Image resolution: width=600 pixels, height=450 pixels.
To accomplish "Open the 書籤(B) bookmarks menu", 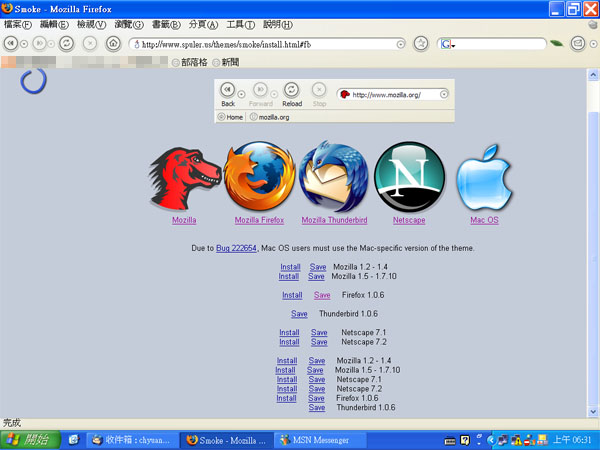I will (166, 24).
